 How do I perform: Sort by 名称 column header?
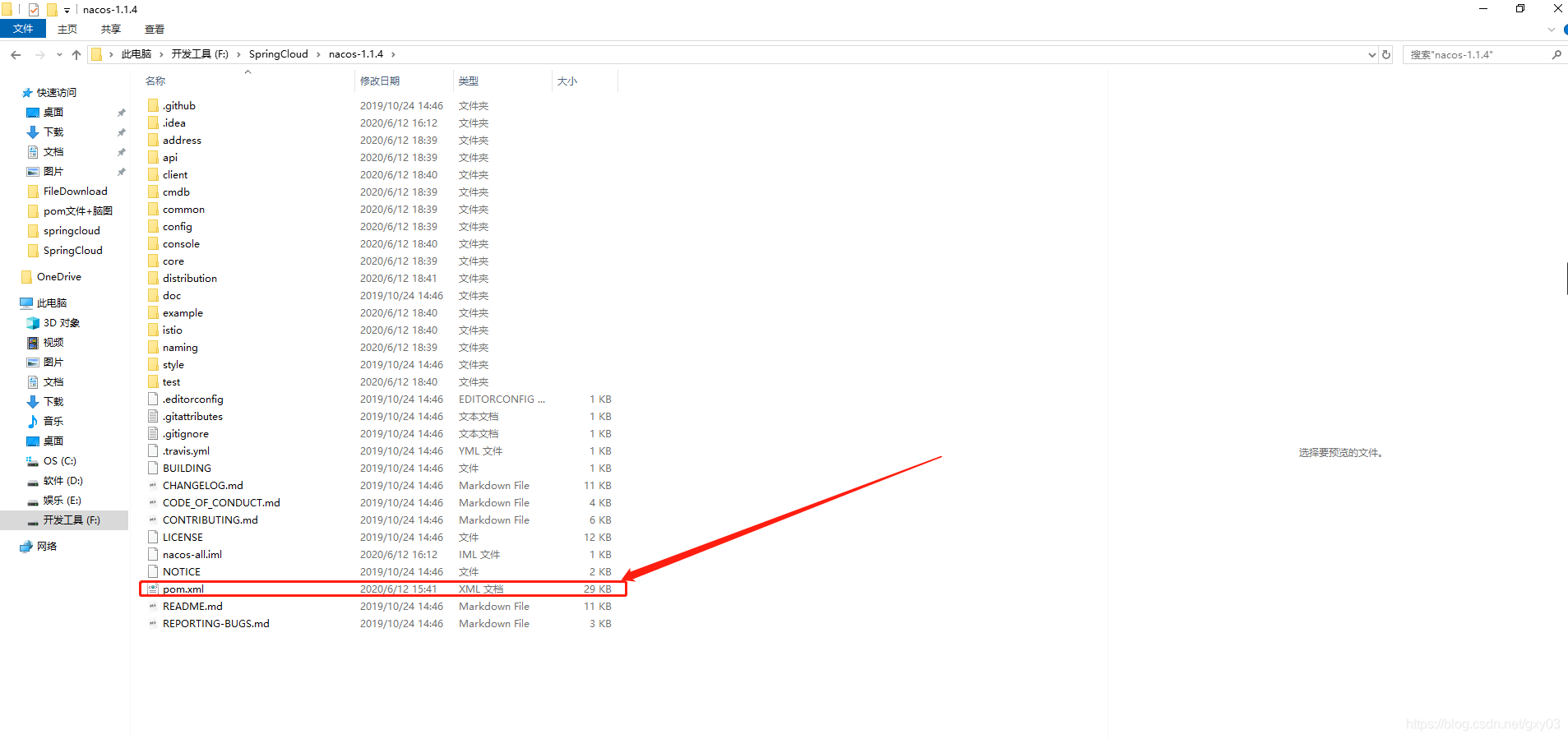[155, 81]
